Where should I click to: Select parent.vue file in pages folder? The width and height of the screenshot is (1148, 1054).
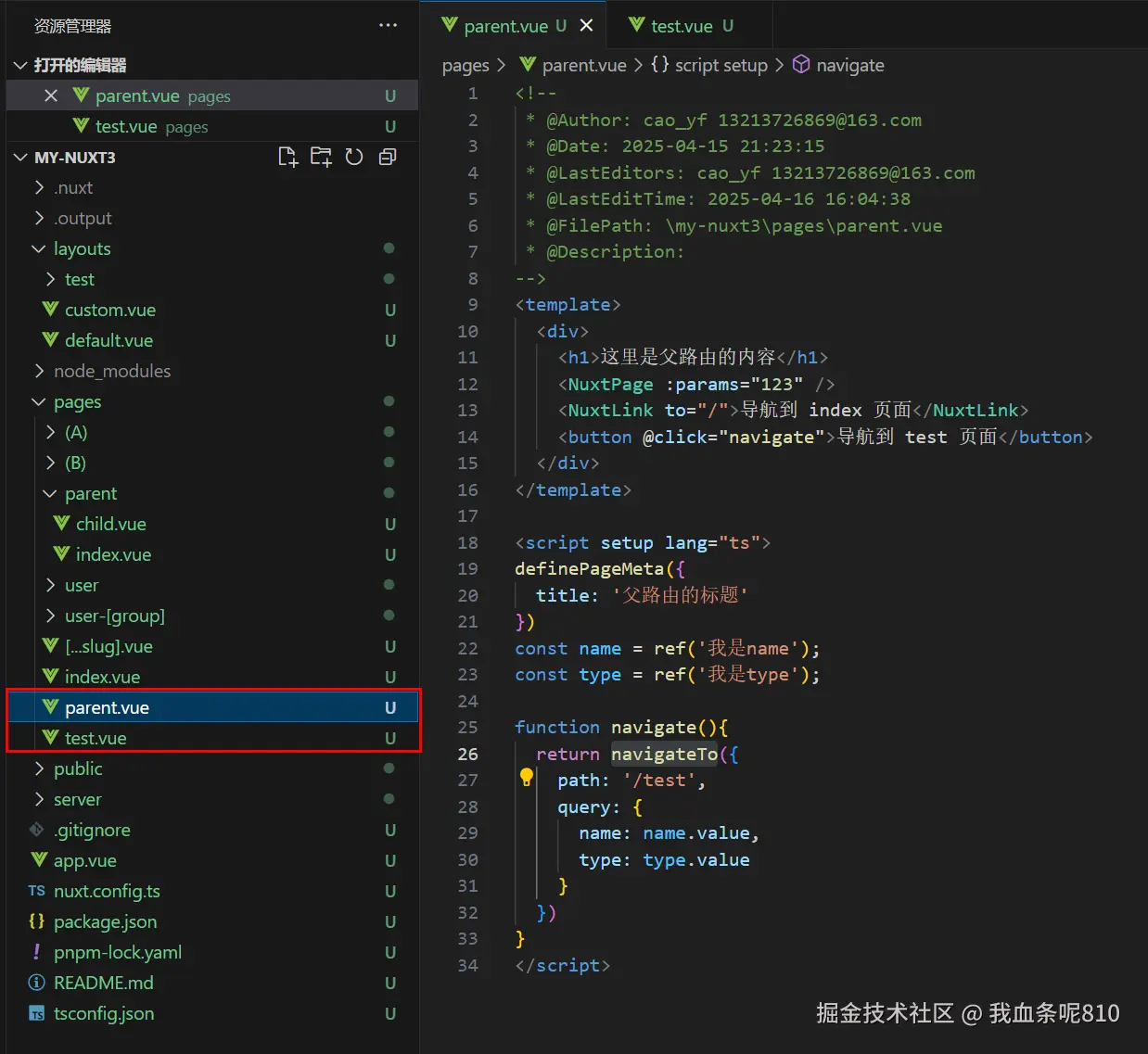click(x=212, y=707)
